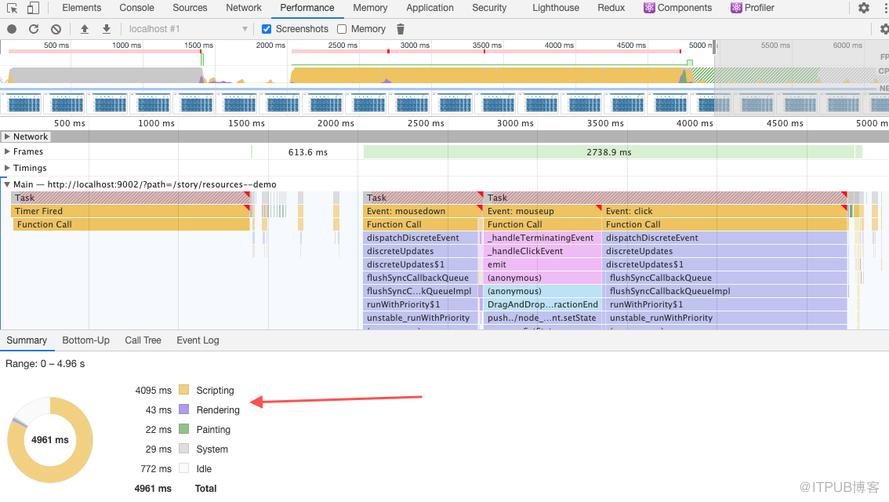Switch to the Bottom-Up tab
This screenshot has width=889, height=502.
86,340
